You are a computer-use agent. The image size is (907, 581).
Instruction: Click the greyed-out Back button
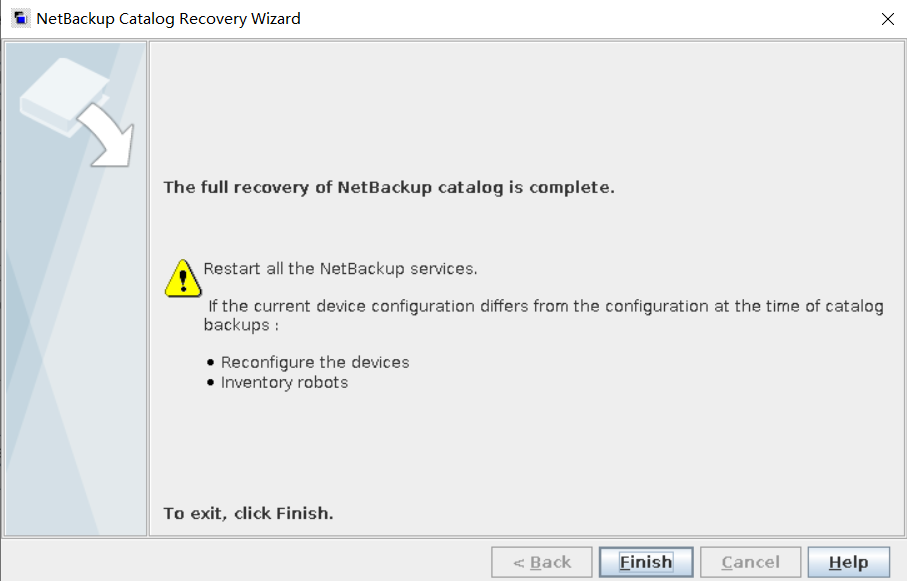coord(542,562)
